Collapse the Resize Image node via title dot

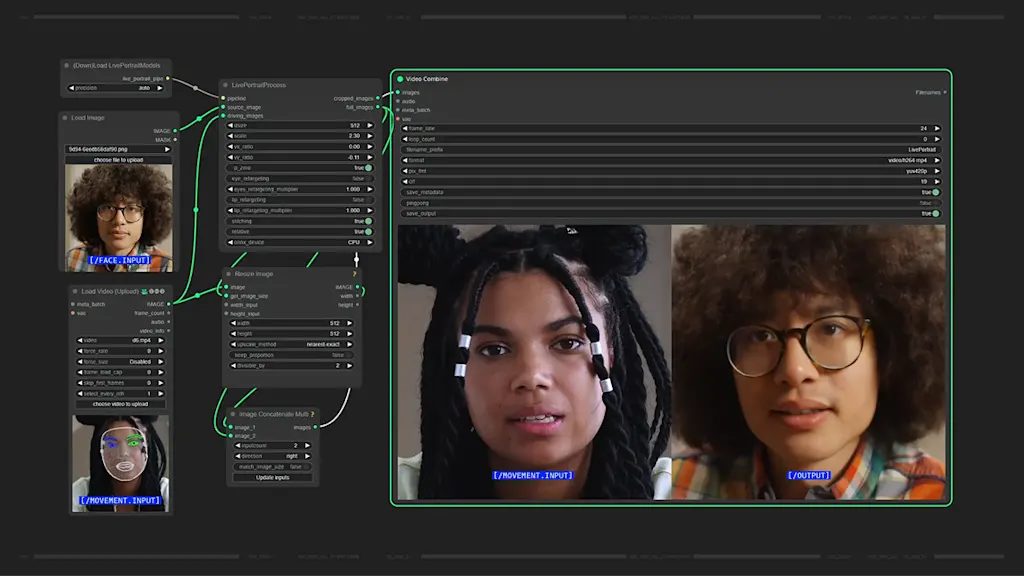(x=229, y=274)
